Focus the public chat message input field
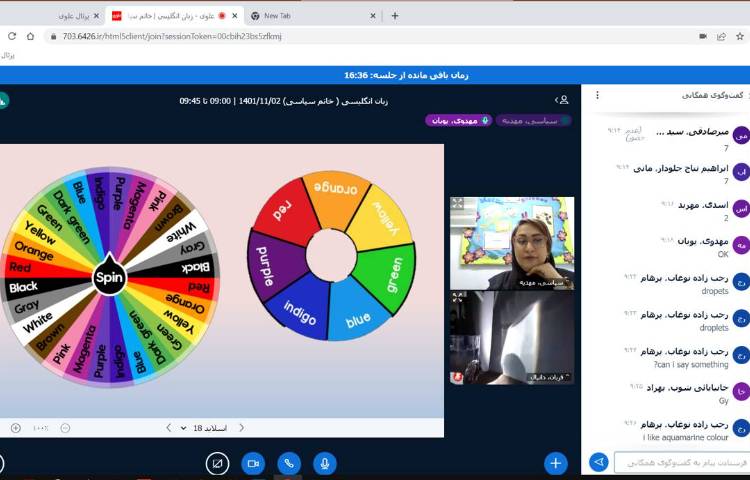The height and width of the screenshot is (480, 750). click(682, 462)
